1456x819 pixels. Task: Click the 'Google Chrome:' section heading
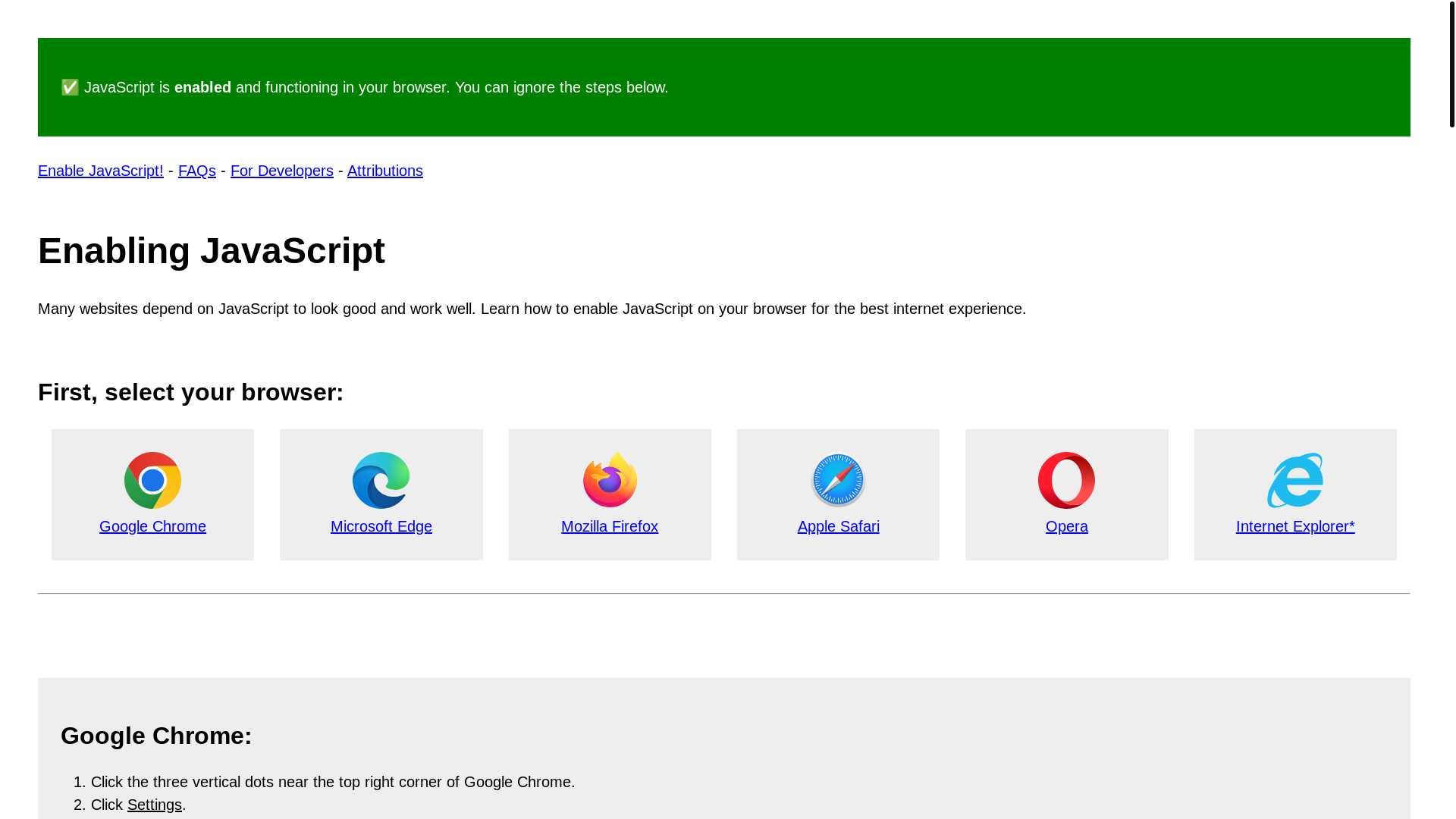pyautogui.click(x=156, y=736)
